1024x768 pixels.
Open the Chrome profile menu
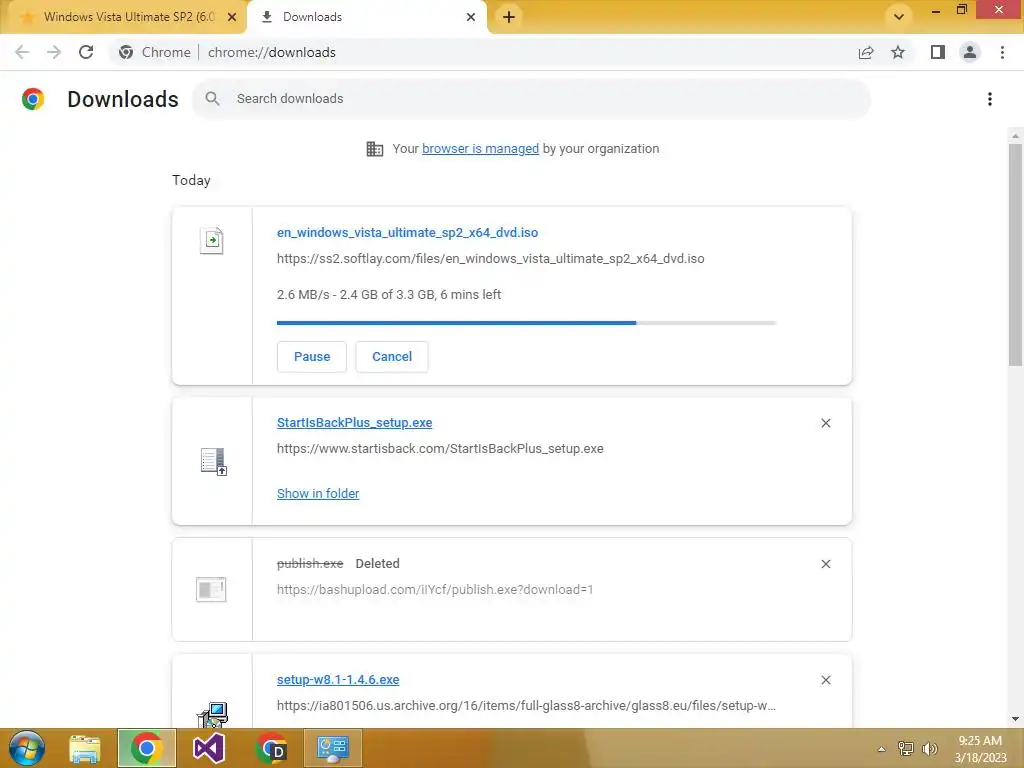click(x=970, y=52)
